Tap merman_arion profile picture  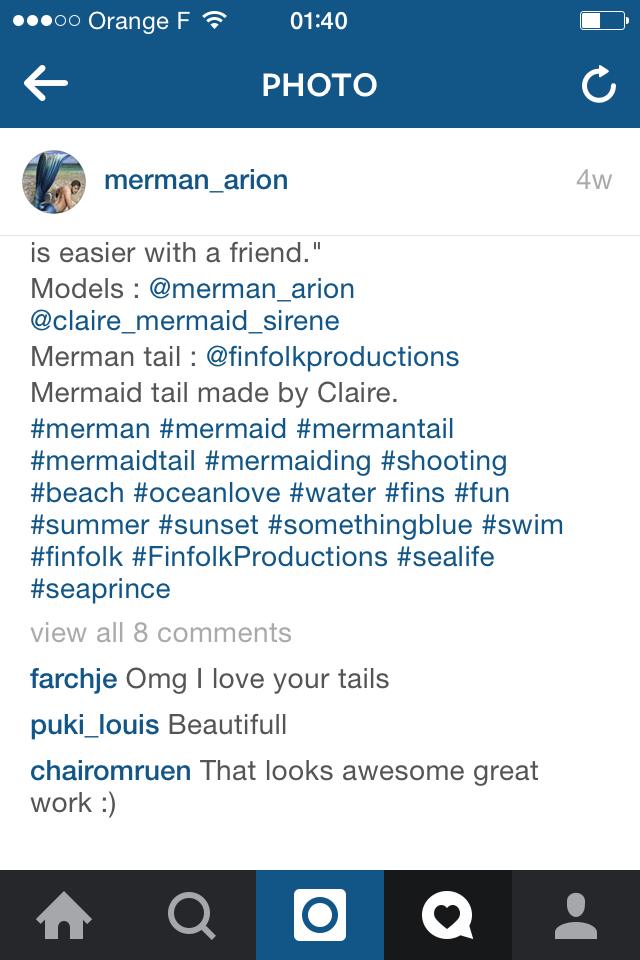pos(54,181)
